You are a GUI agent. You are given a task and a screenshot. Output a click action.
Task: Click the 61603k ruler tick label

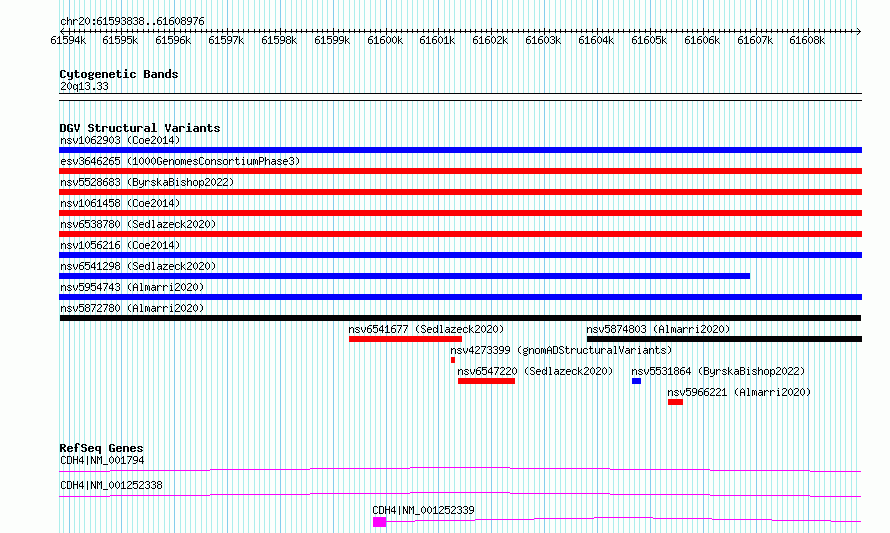(543, 40)
